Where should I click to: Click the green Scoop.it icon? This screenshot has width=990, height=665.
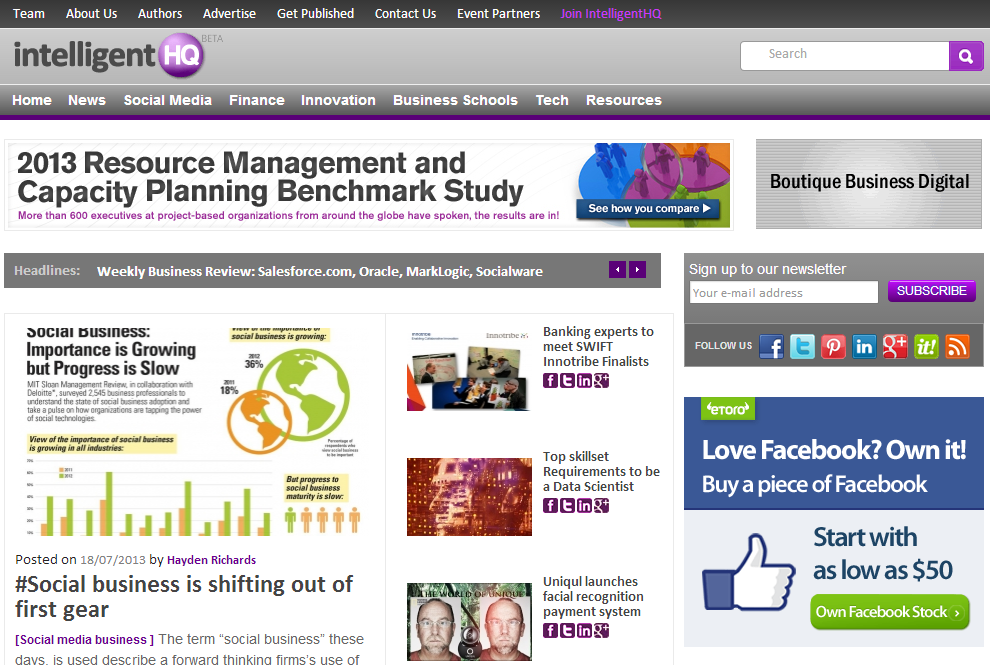tap(926, 347)
